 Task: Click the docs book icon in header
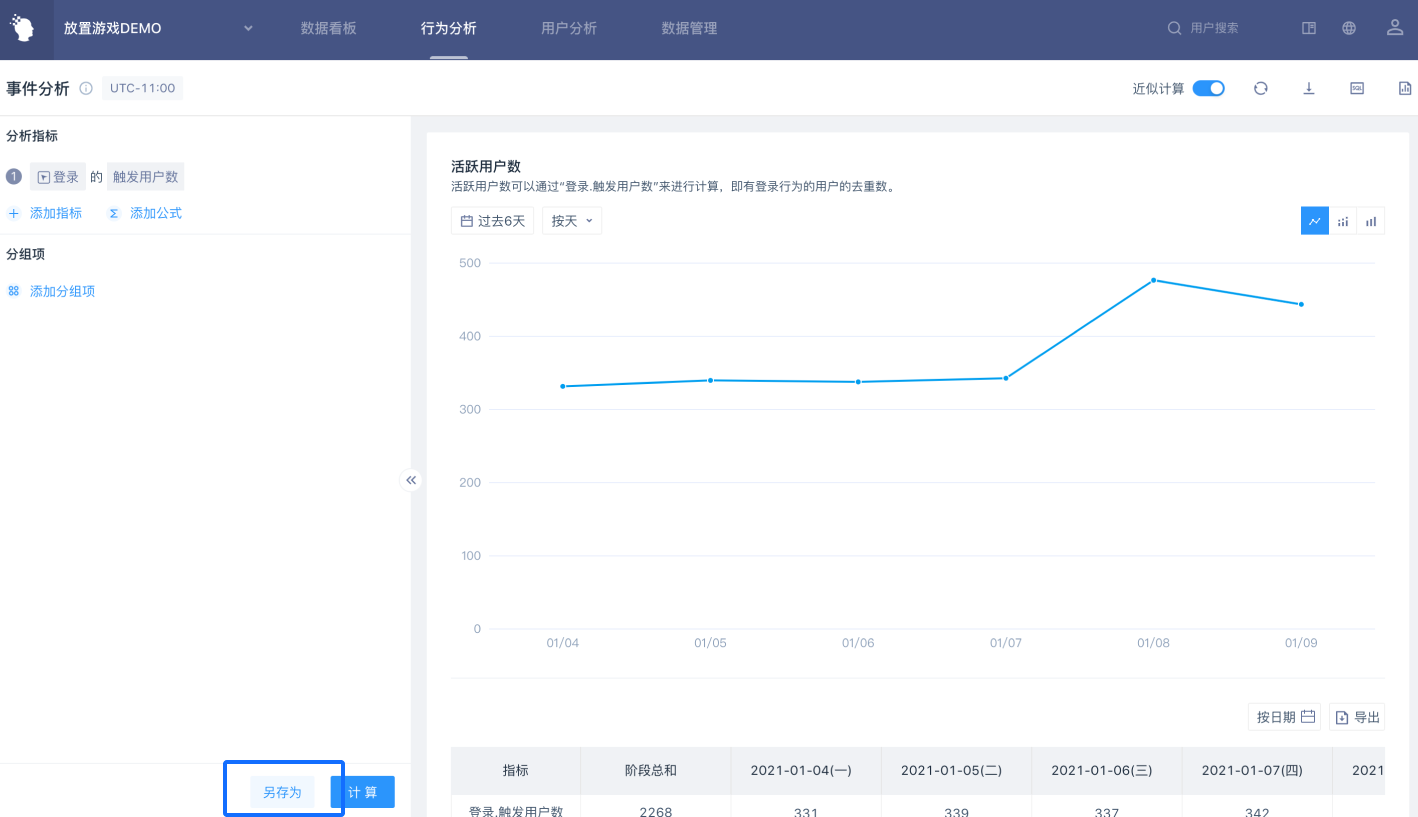tap(1308, 28)
